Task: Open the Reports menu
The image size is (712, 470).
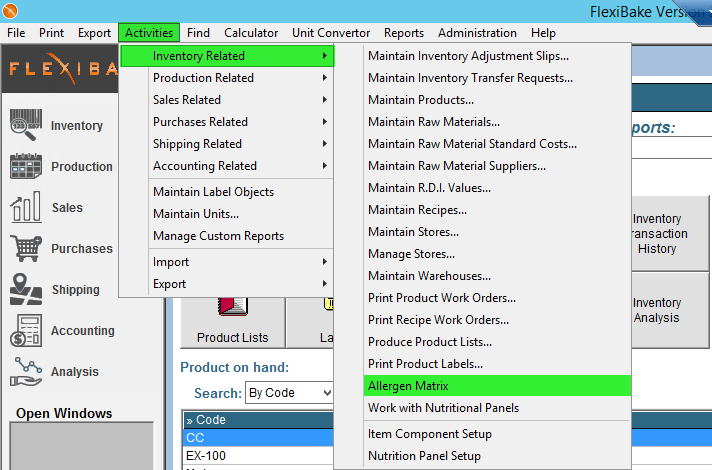Action: click(x=404, y=33)
